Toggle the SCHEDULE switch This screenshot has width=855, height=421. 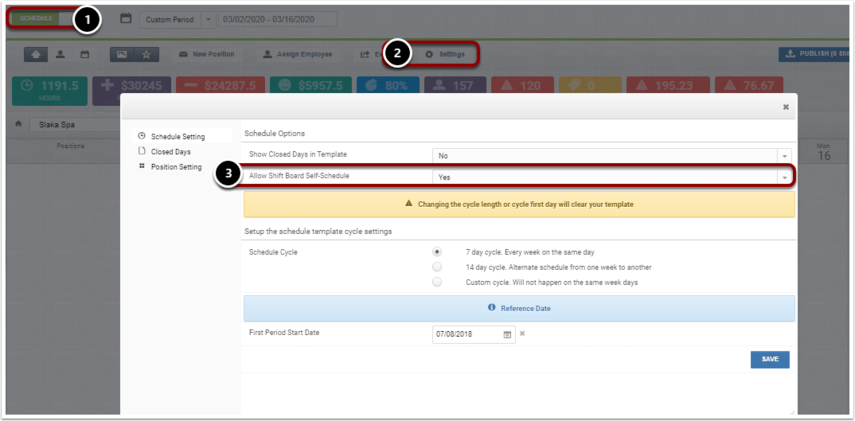coord(42,19)
